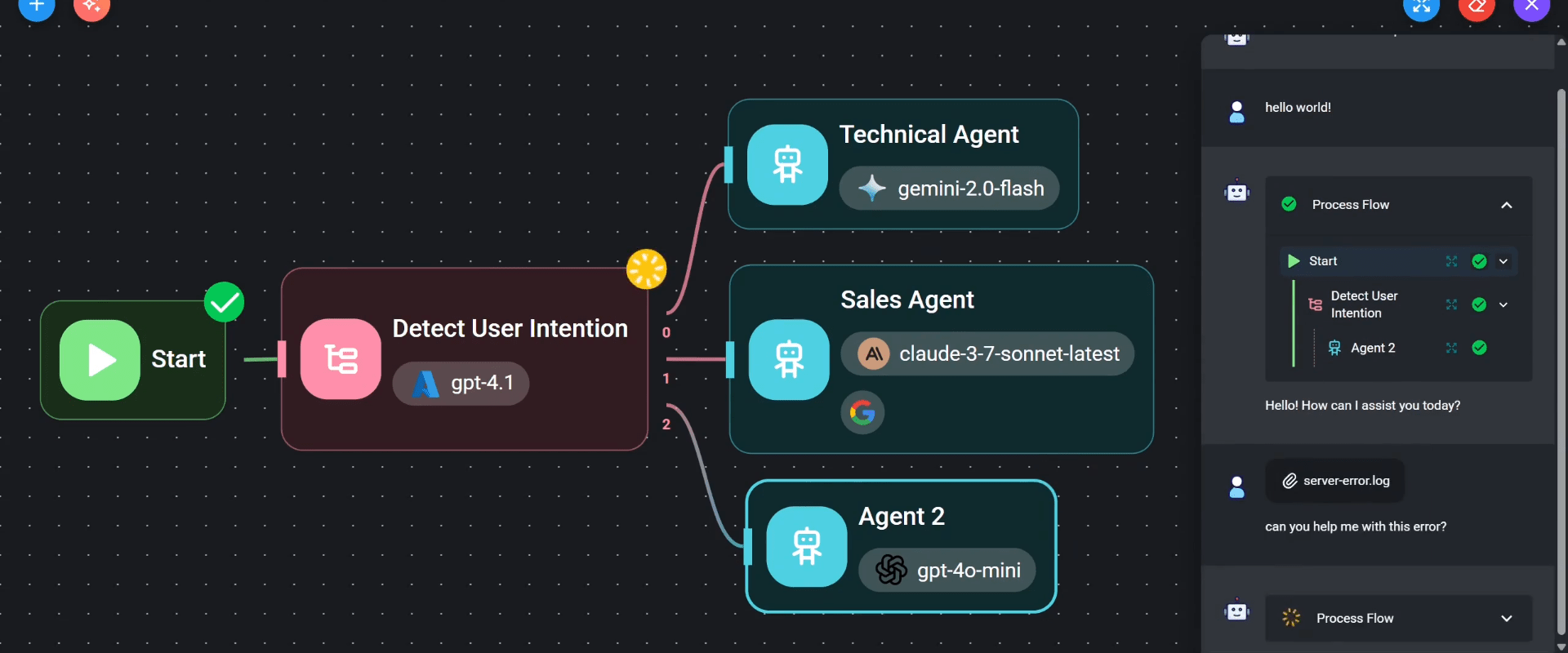Click the blue expand chat button
The width and height of the screenshot is (1568, 653).
point(1421,6)
